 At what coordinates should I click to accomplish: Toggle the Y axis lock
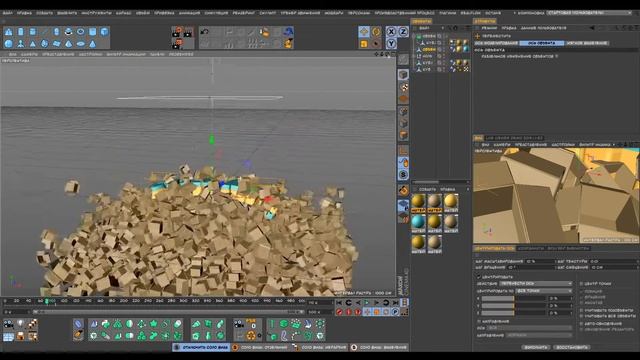(391, 43)
